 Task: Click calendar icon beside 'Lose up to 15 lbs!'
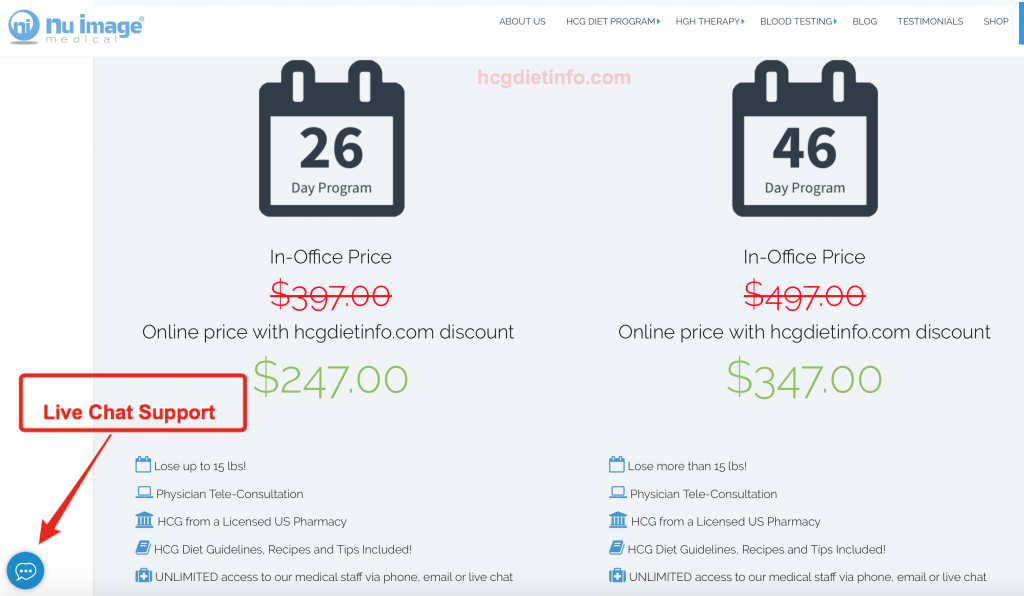click(143, 465)
